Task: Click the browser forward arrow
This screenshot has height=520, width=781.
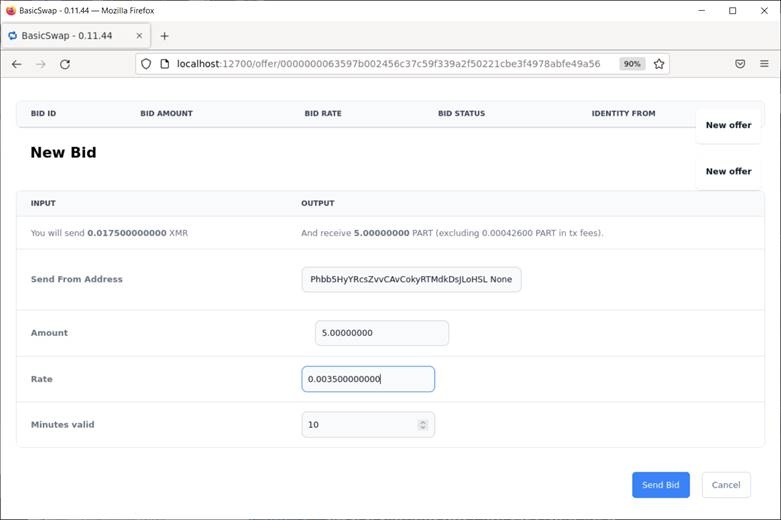Action: pyautogui.click(x=41, y=64)
